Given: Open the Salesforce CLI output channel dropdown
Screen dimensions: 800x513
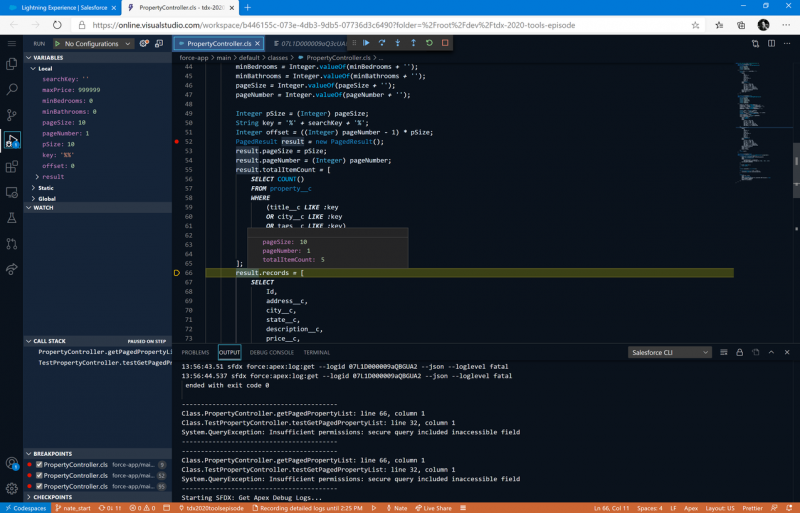Looking at the screenshot, I should tap(669, 352).
